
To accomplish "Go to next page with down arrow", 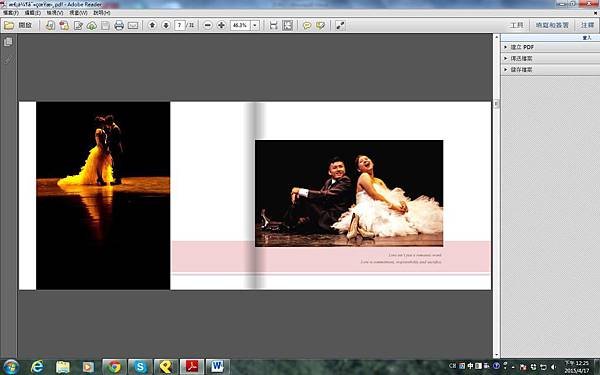I will point(166,25).
